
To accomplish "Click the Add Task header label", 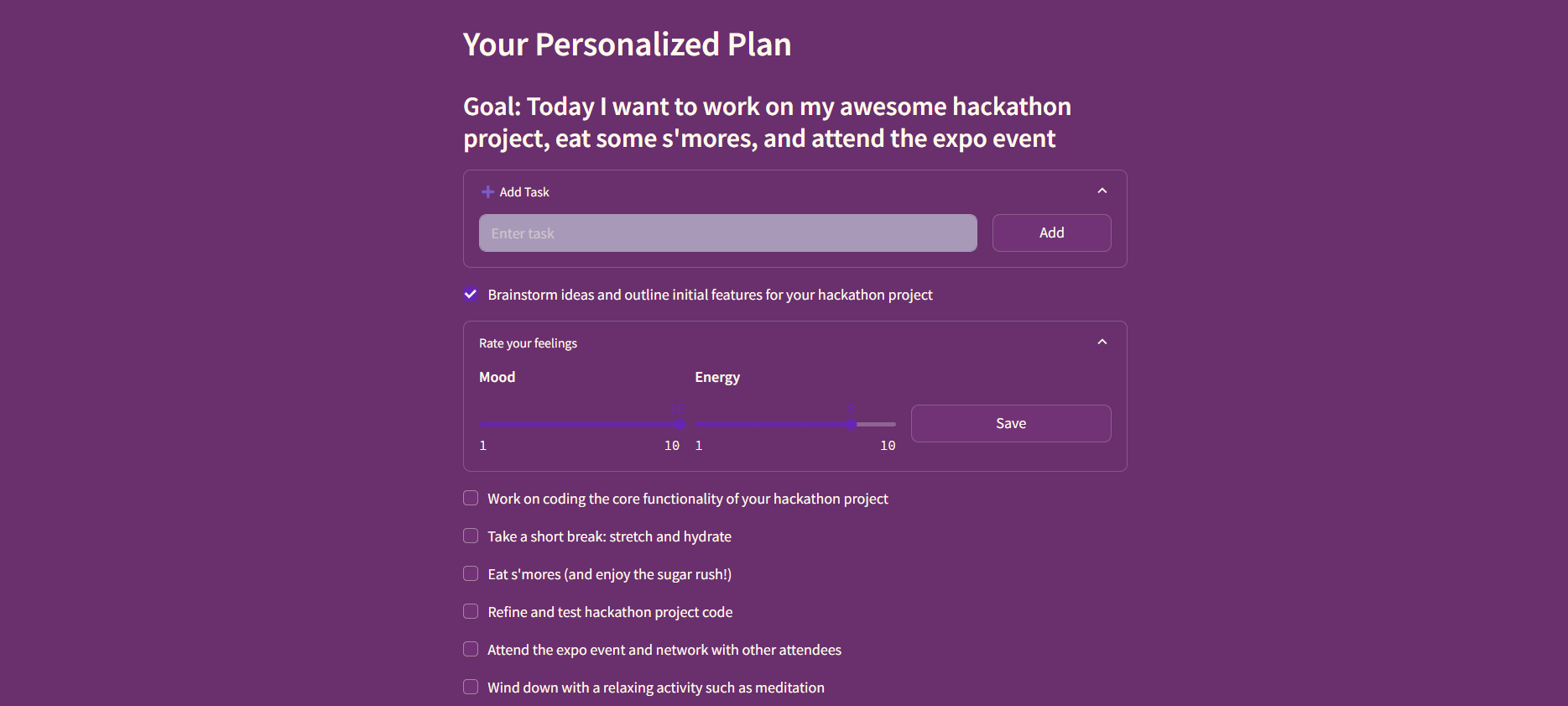I will pos(524,192).
